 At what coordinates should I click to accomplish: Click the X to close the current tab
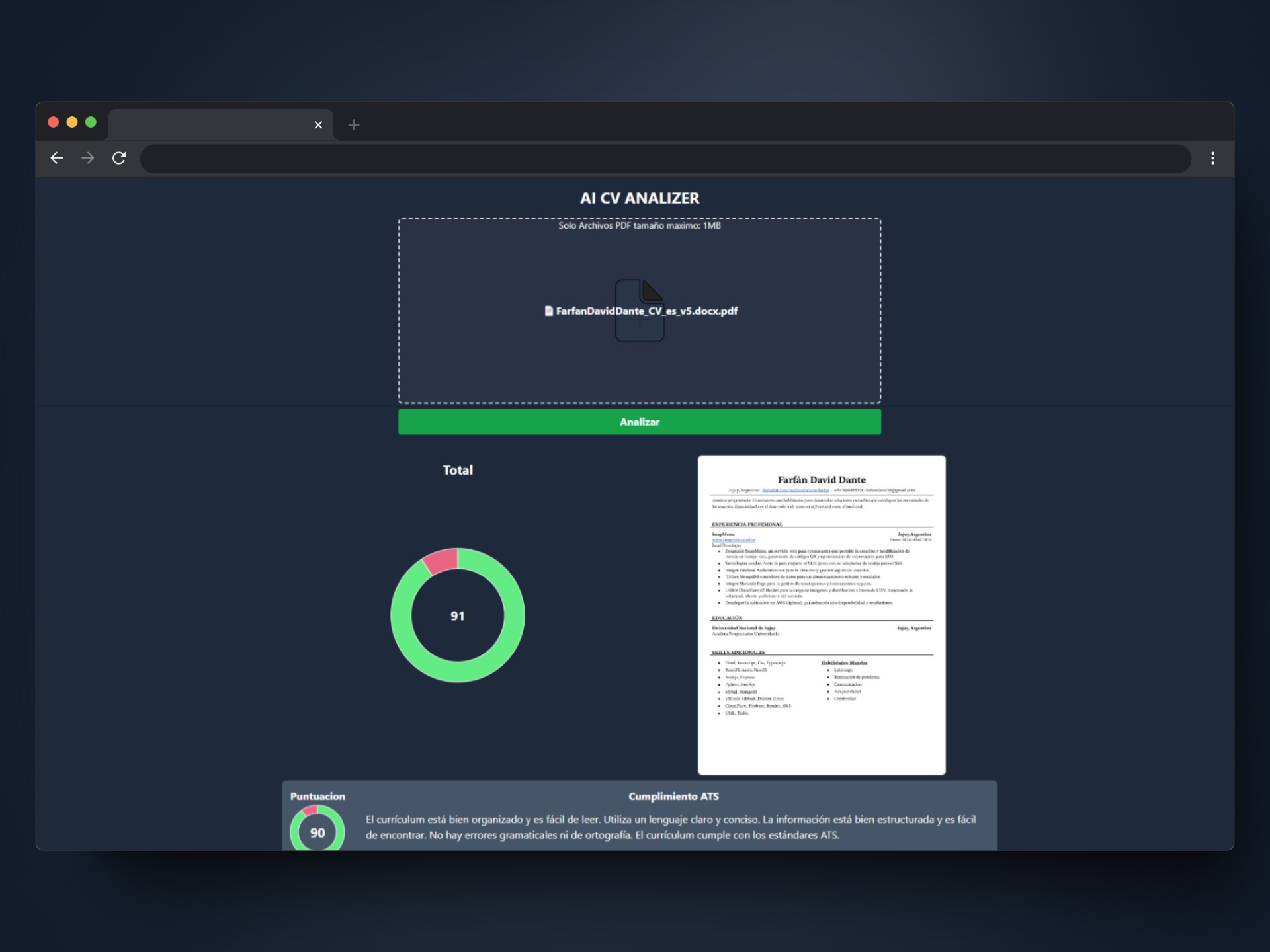[318, 125]
